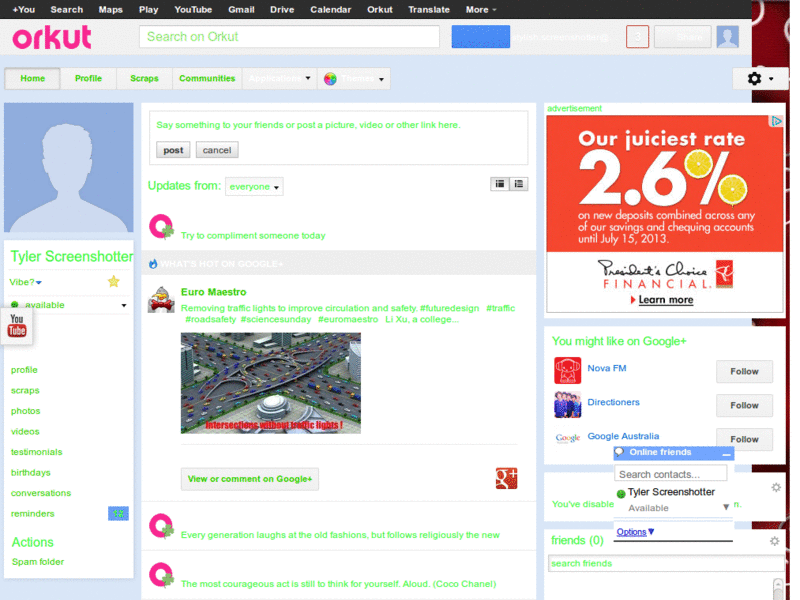The height and width of the screenshot is (600, 800).
Task: Click the AdChoices icon on advertisement
Action: tap(777, 121)
